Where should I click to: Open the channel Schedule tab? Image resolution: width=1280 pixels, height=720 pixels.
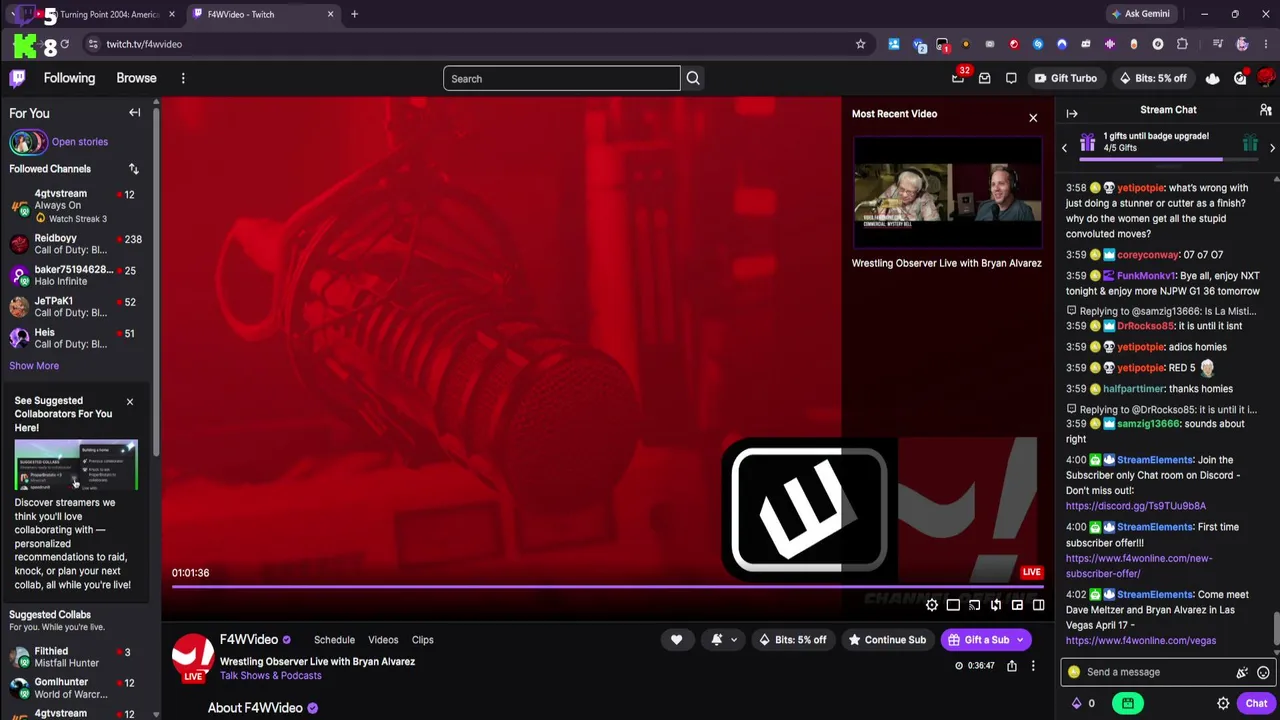coord(334,640)
